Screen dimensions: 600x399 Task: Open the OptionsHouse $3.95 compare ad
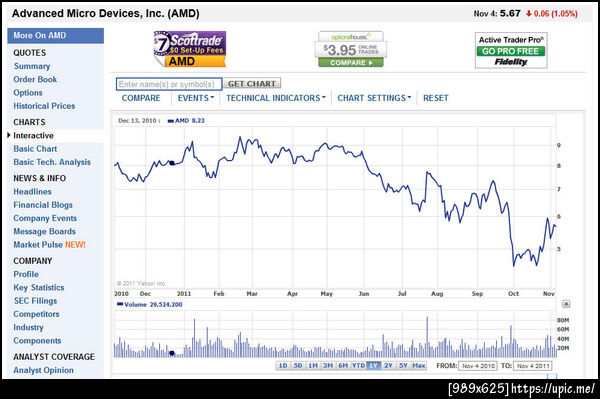(x=351, y=49)
